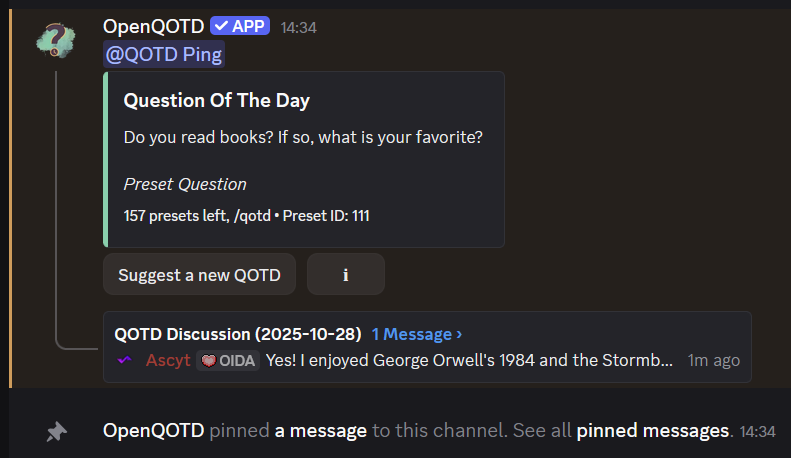The width and height of the screenshot is (791, 458).
Task: Click the verified APP badge
Action: [240, 26]
